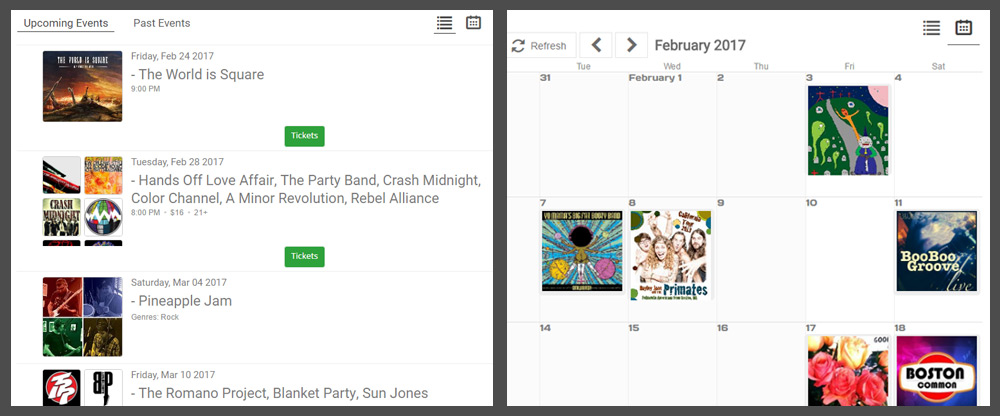The height and width of the screenshot is (416, 1000).
Task: Click the February 2017 month heading
Action: 700,46
